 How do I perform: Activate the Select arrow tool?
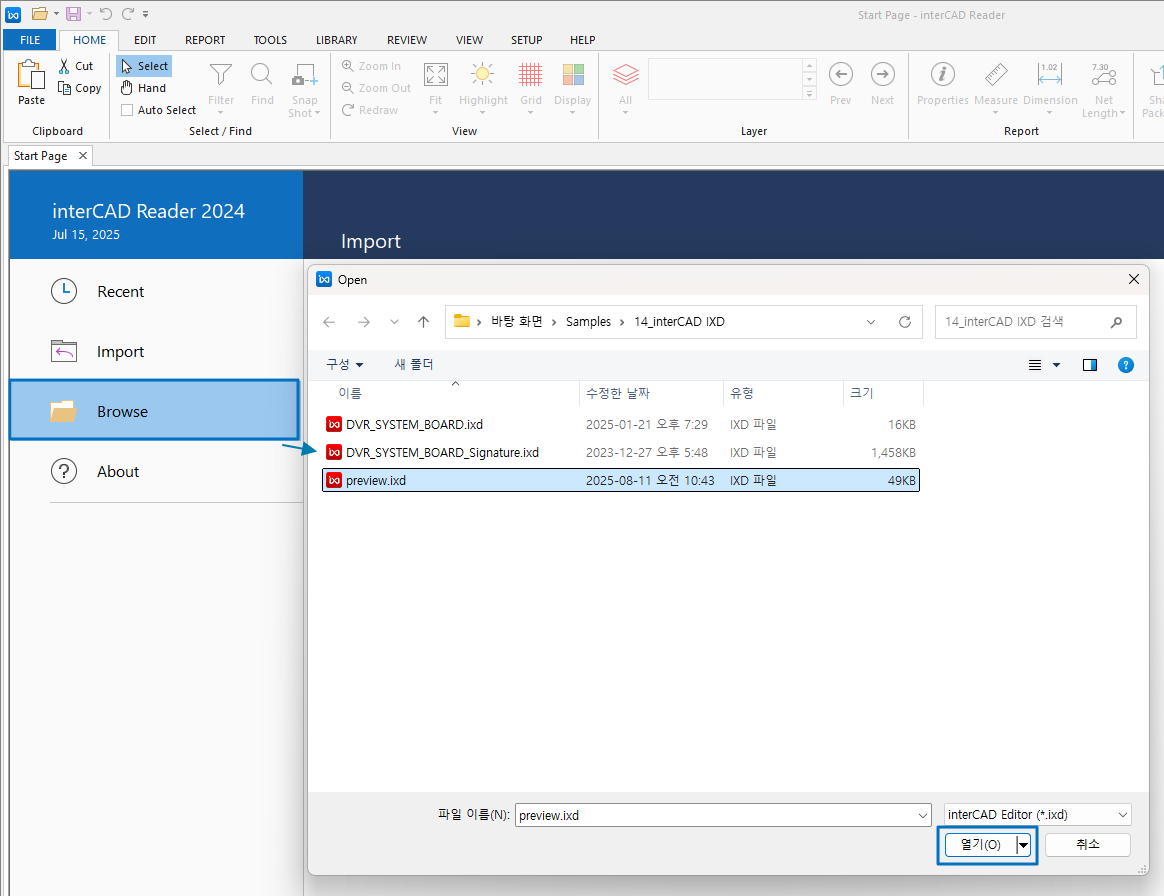(x=144, y=66)
